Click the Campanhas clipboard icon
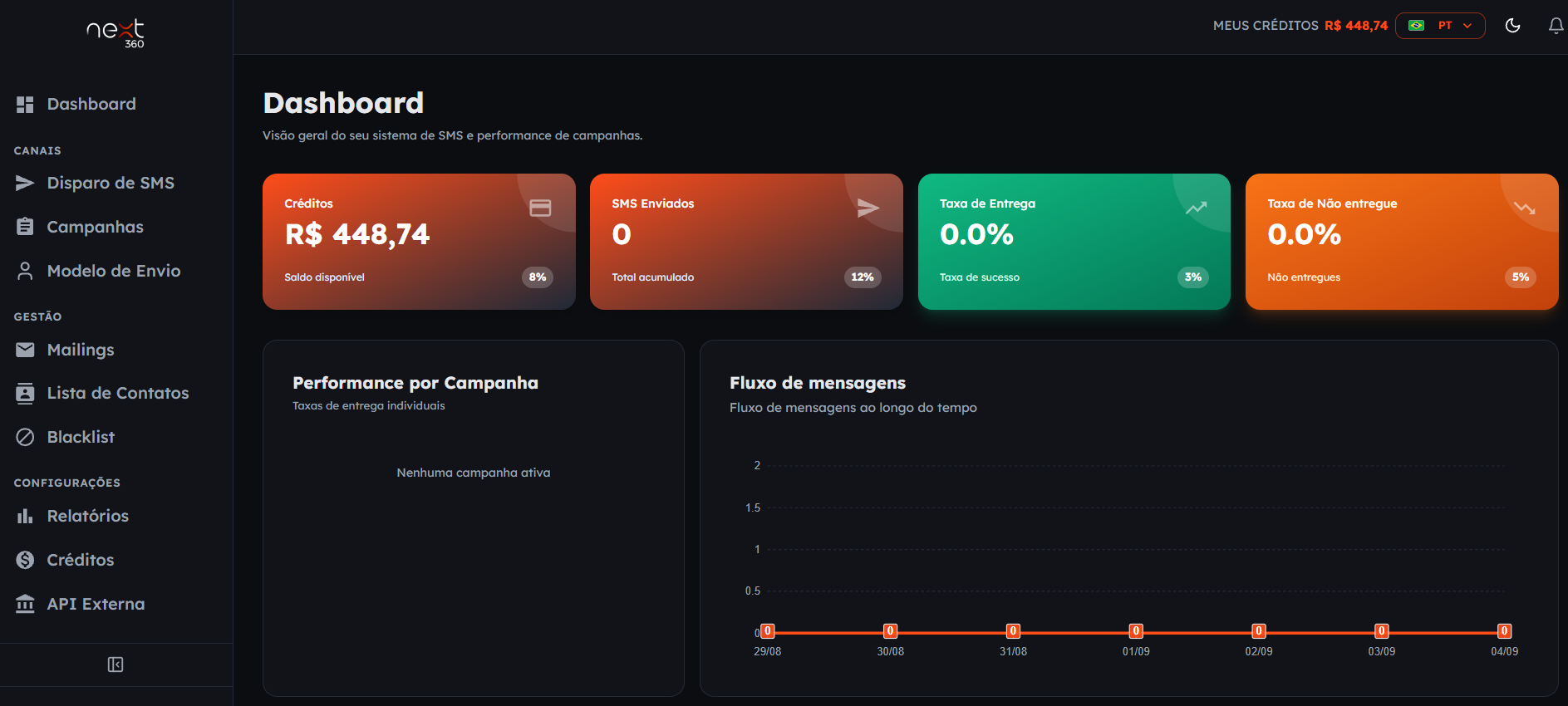Image resolution: width=1568 pixels, height=706 pixels. point(25,227)
